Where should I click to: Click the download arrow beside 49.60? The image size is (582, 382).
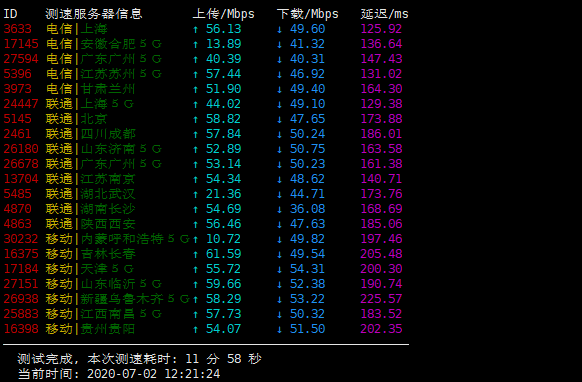(279, 29)
